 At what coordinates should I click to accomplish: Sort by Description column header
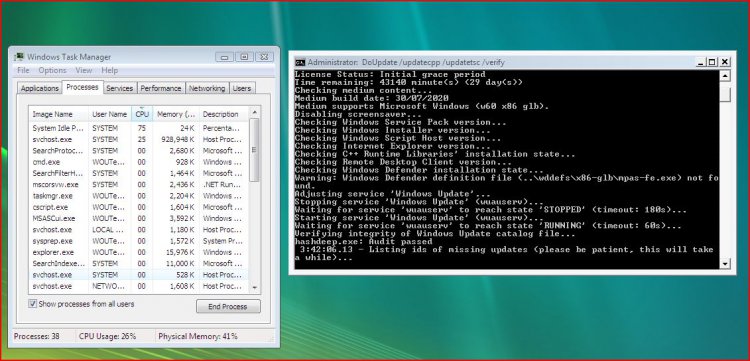point(223,114)
